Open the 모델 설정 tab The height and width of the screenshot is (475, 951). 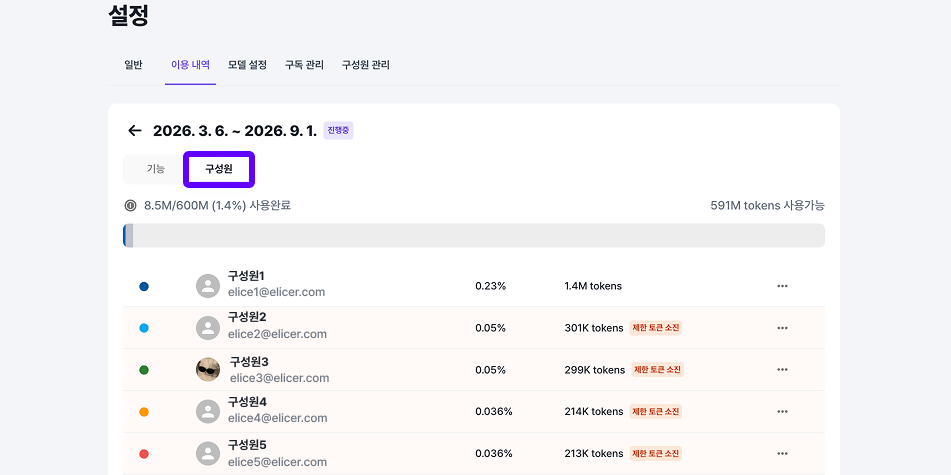pyautogui.click(x=247, y=65)
